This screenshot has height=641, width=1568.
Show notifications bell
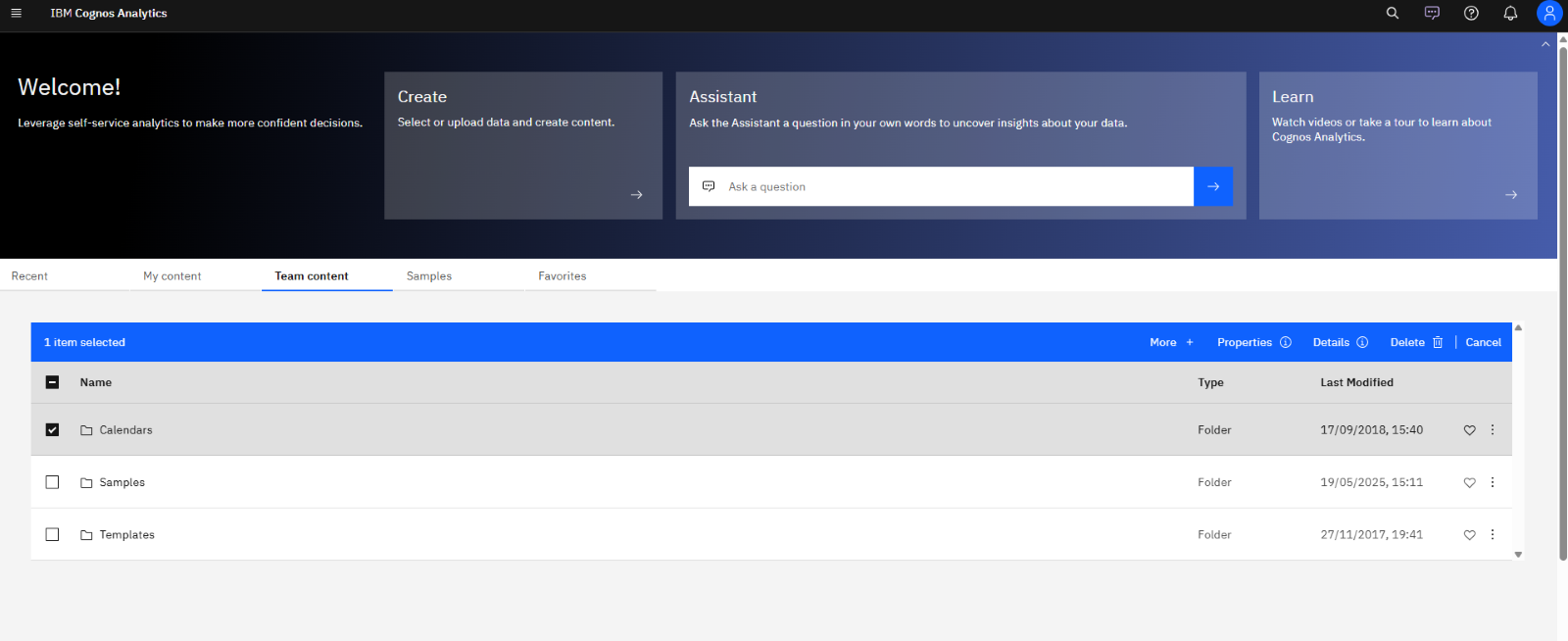[1510, 13]
